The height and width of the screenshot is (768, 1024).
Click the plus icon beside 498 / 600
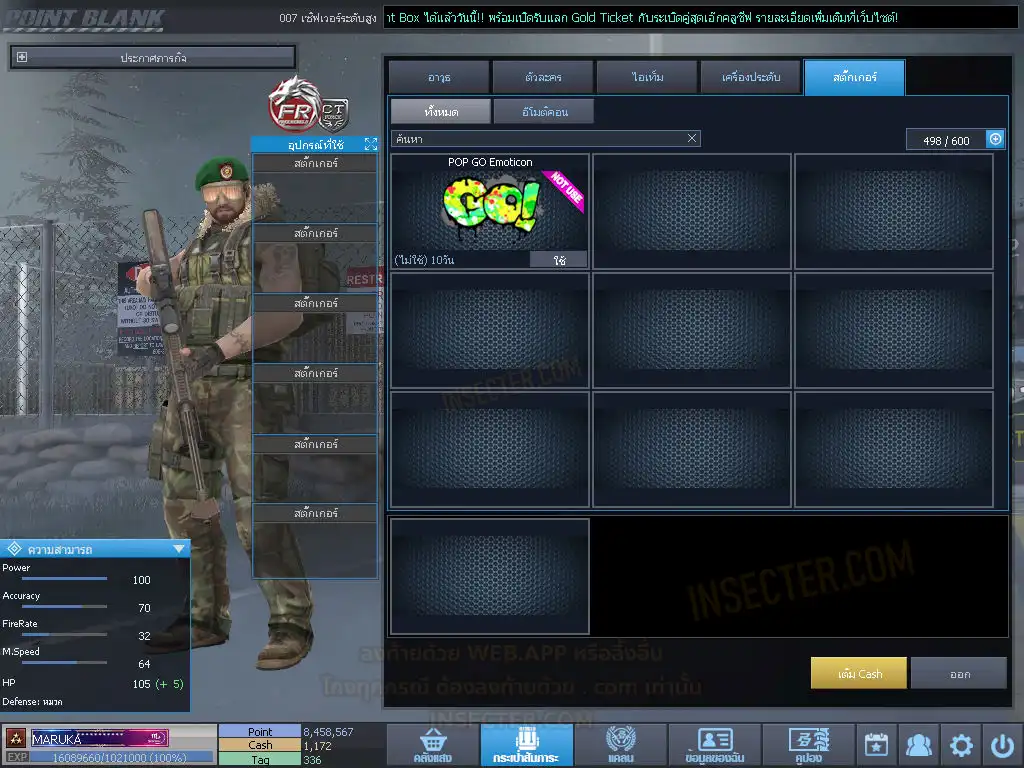click(x=995, y=140)
